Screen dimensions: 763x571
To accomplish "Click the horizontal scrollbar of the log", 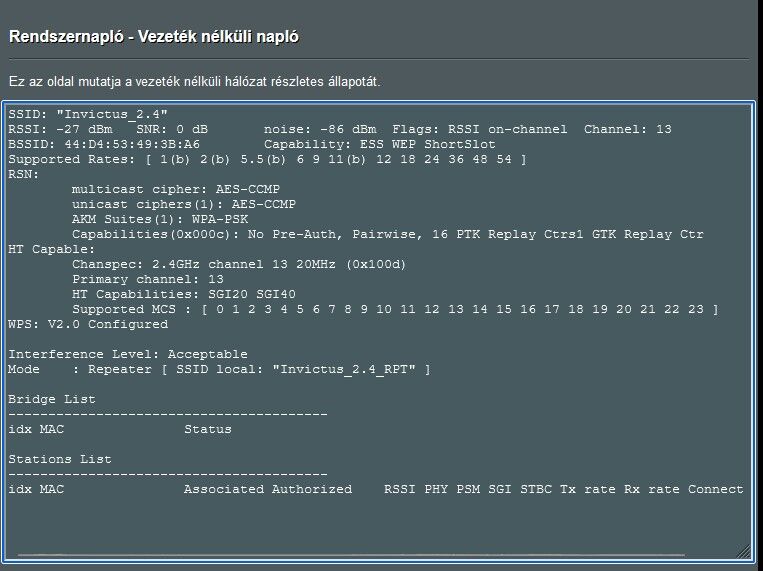I will pyautogui.click(x=351, y=554).
